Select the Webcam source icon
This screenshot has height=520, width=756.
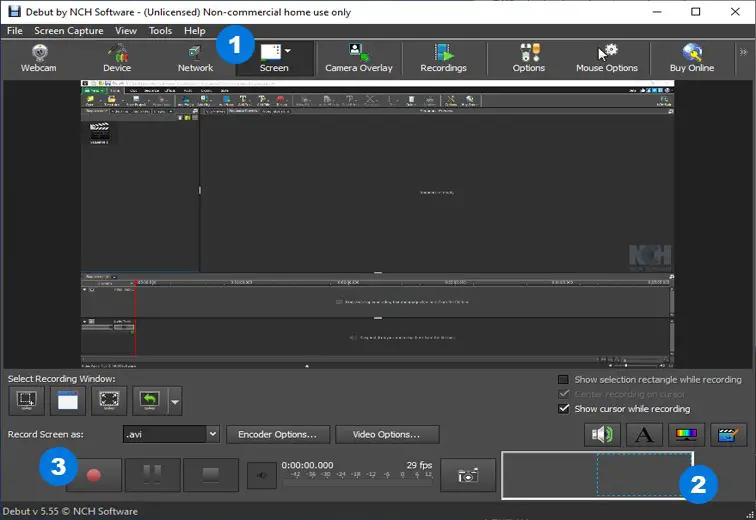click(39, 58)
